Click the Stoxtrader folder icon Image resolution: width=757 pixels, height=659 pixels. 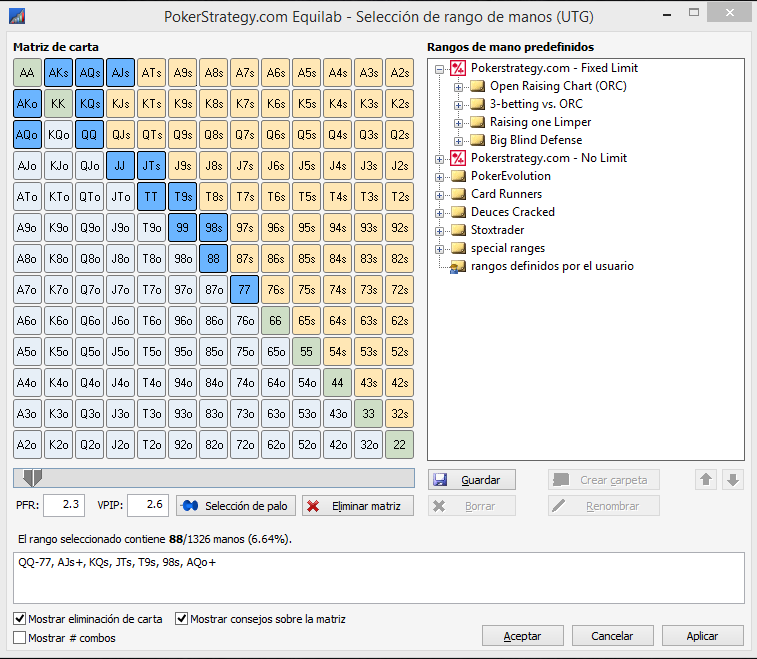(458, 230)
